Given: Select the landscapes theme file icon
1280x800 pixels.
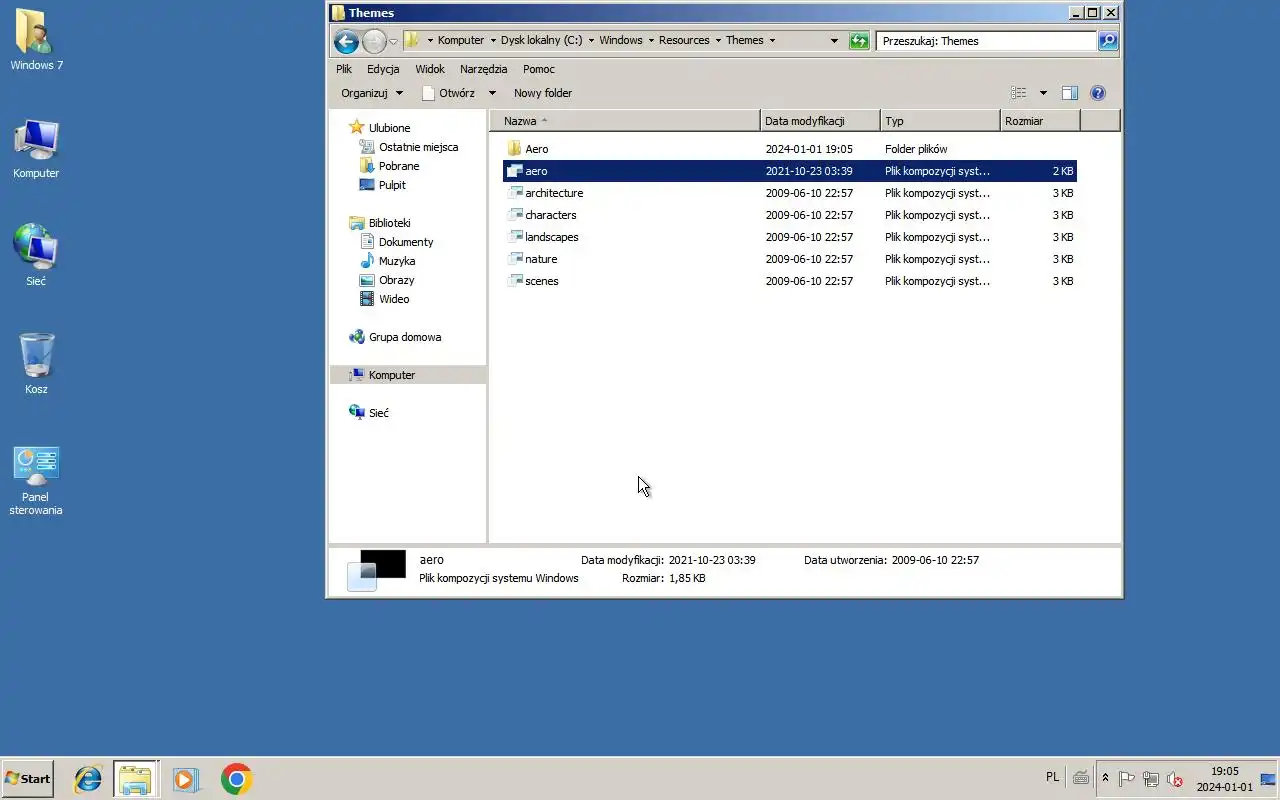Looking at the screenshot, I should [x=514, y=237].
